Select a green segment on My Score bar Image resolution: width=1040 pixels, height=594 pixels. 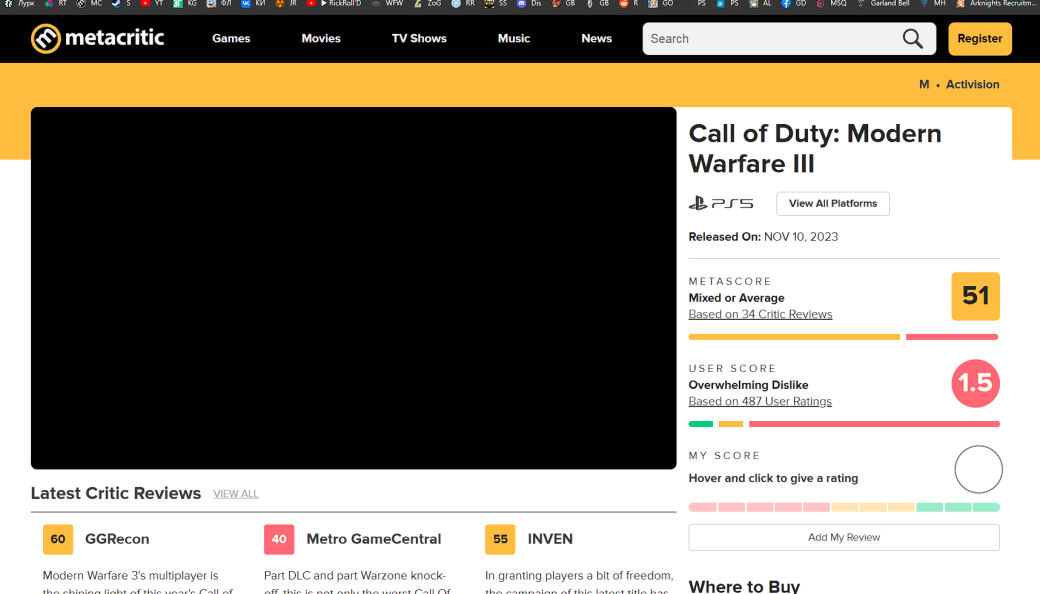click(x=958, y=507)
